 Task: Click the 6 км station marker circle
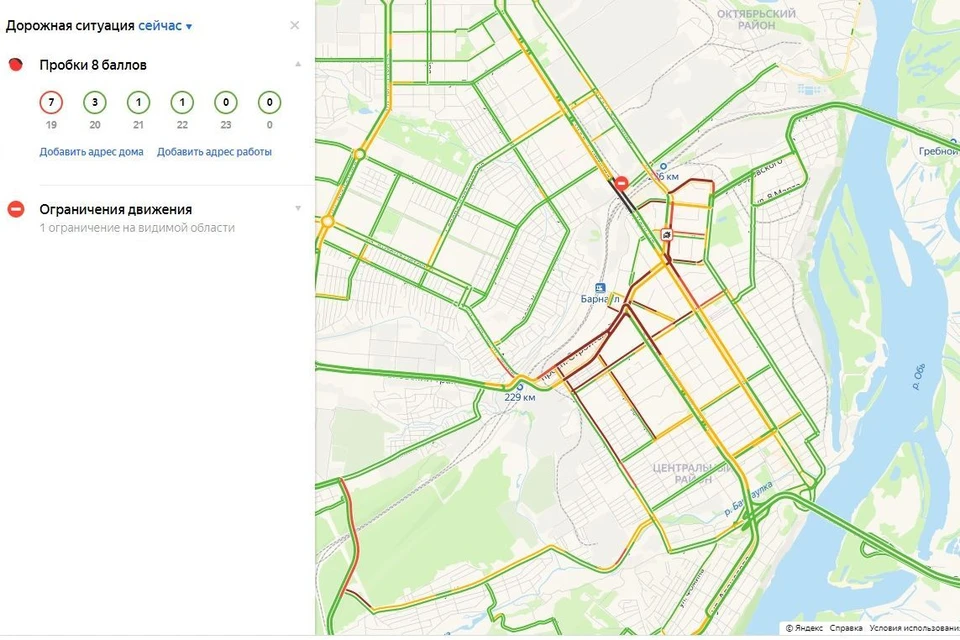[x=662, y=167]
